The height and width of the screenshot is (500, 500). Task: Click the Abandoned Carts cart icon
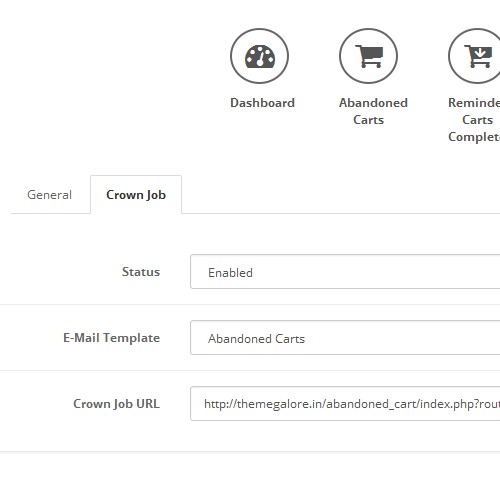coord(368,56)
